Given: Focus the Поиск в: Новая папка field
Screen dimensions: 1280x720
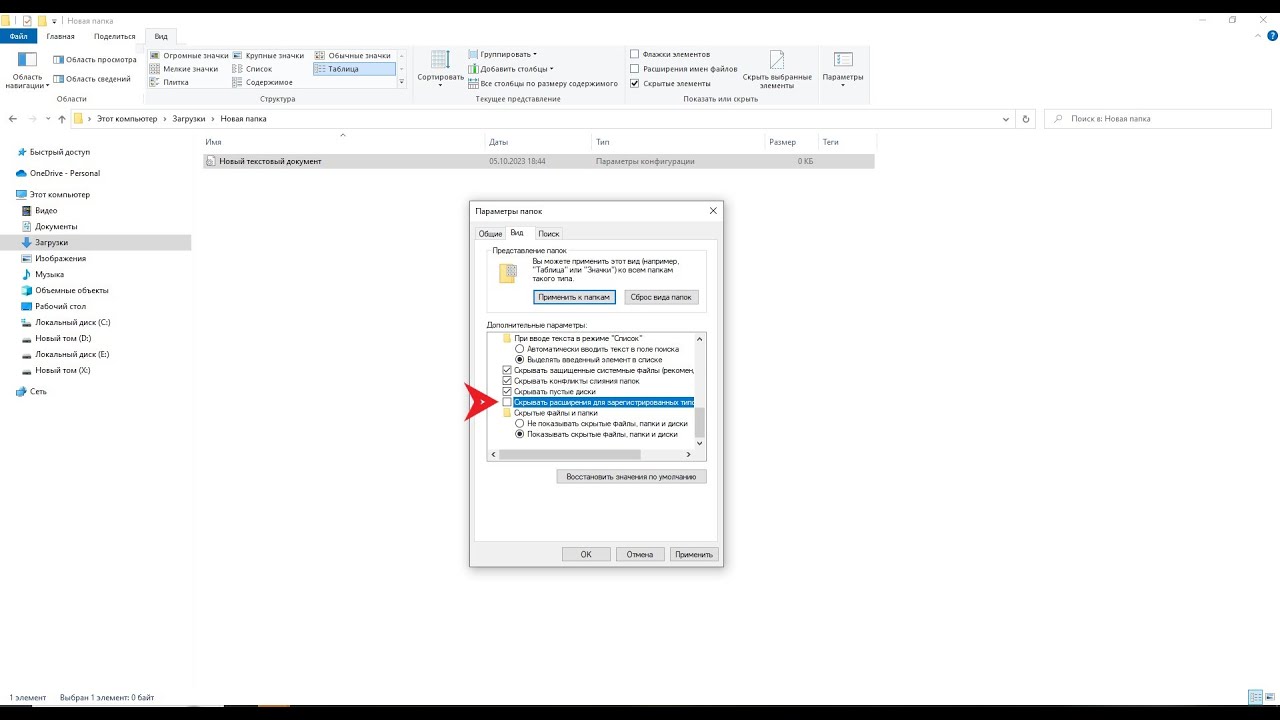Looking at the screenshot, I should coord(1158,119).
